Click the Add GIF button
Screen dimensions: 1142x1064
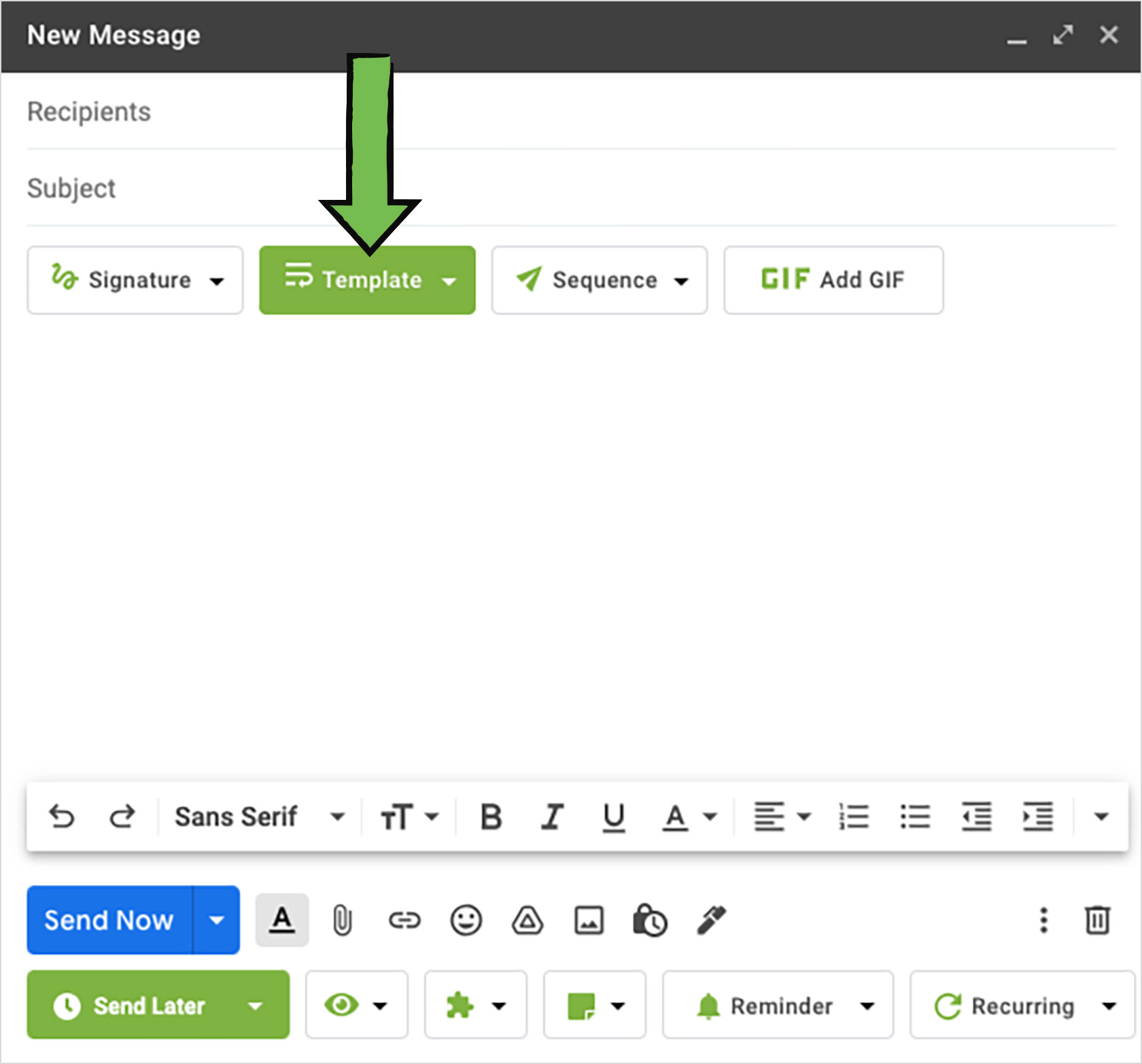tap(833, 280)
